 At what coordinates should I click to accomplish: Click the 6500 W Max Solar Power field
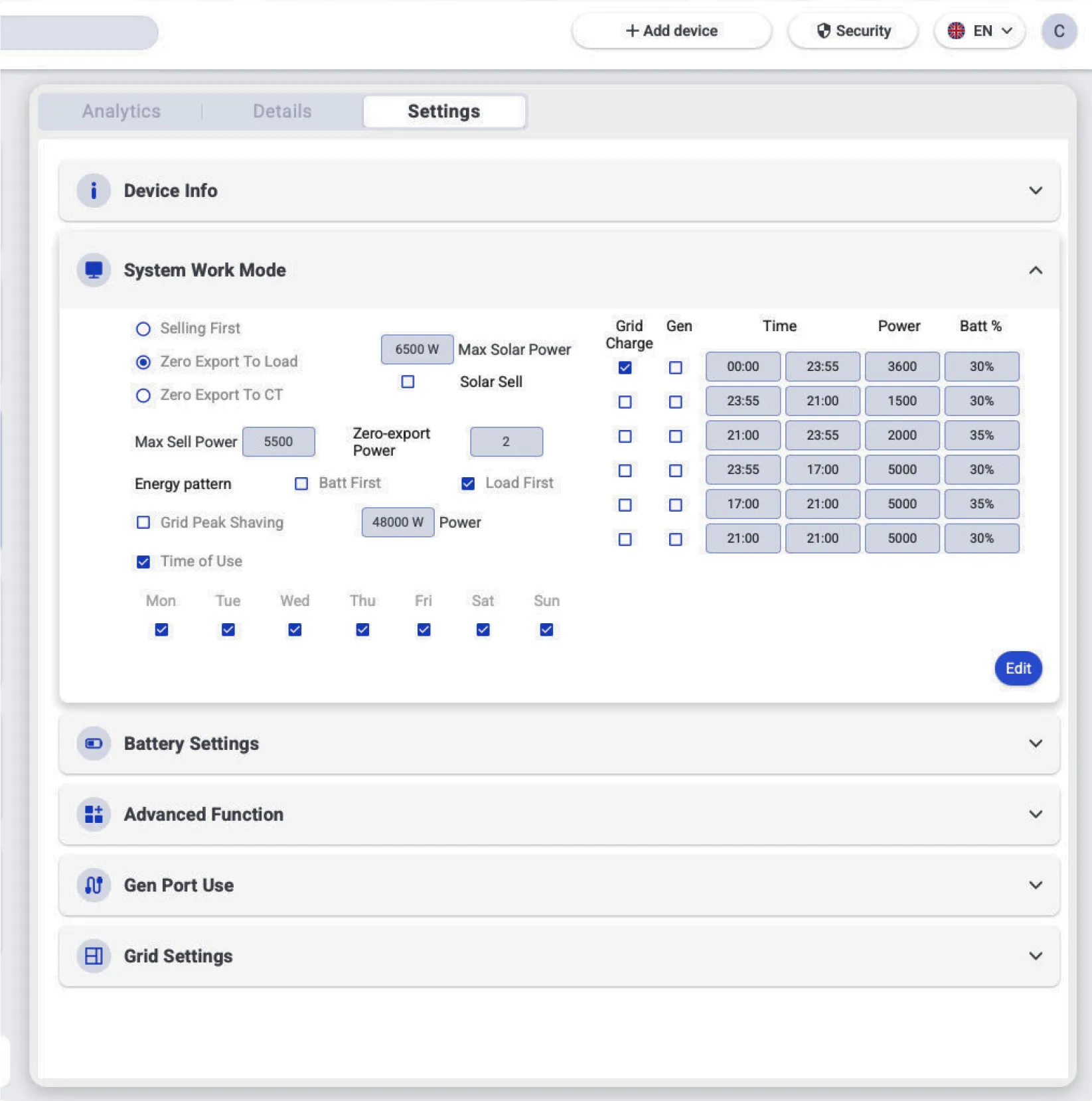point(417,350)
